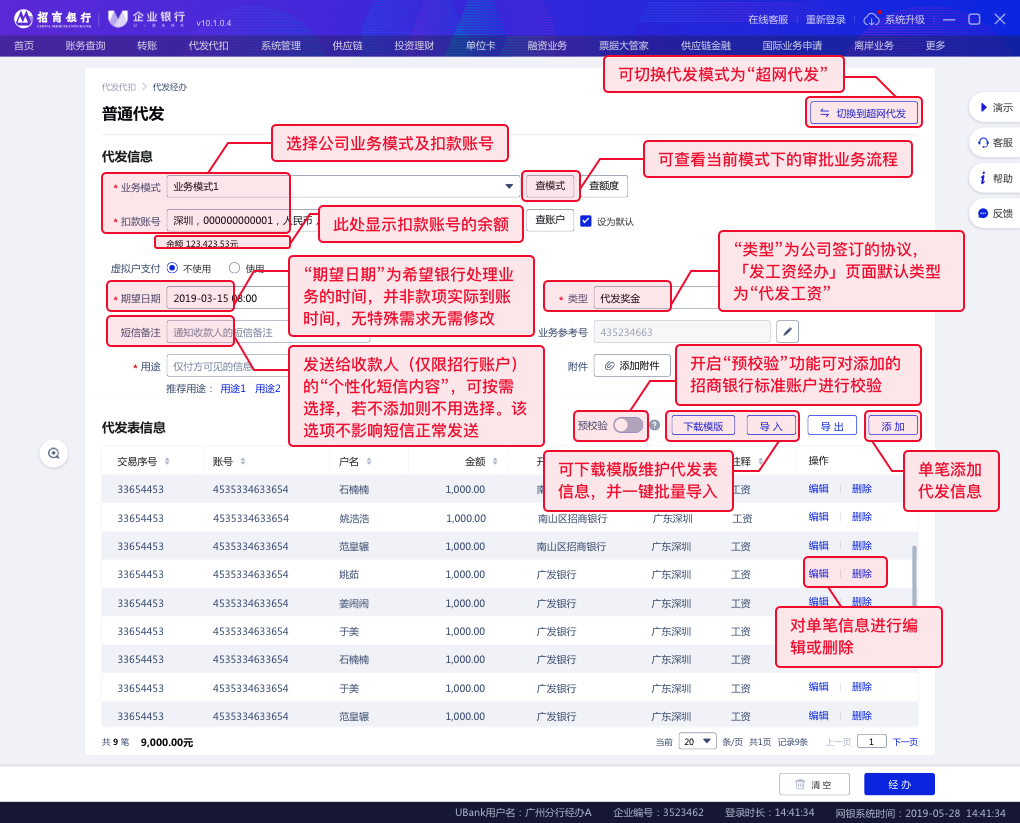Click the pencil edit icon beside 业务参考号
1020x823 pixels.
click(x=788, y=332)
